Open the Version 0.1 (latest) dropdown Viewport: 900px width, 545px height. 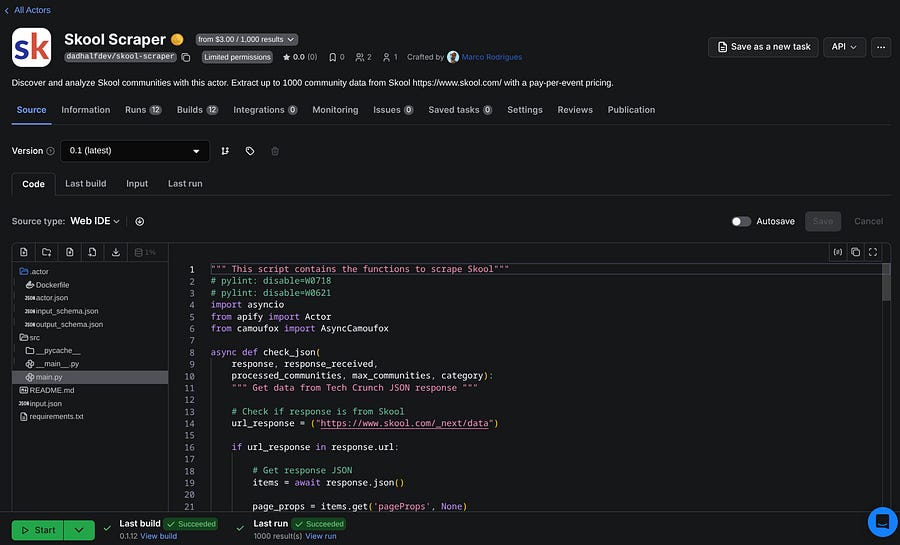[x=134, y=151]
